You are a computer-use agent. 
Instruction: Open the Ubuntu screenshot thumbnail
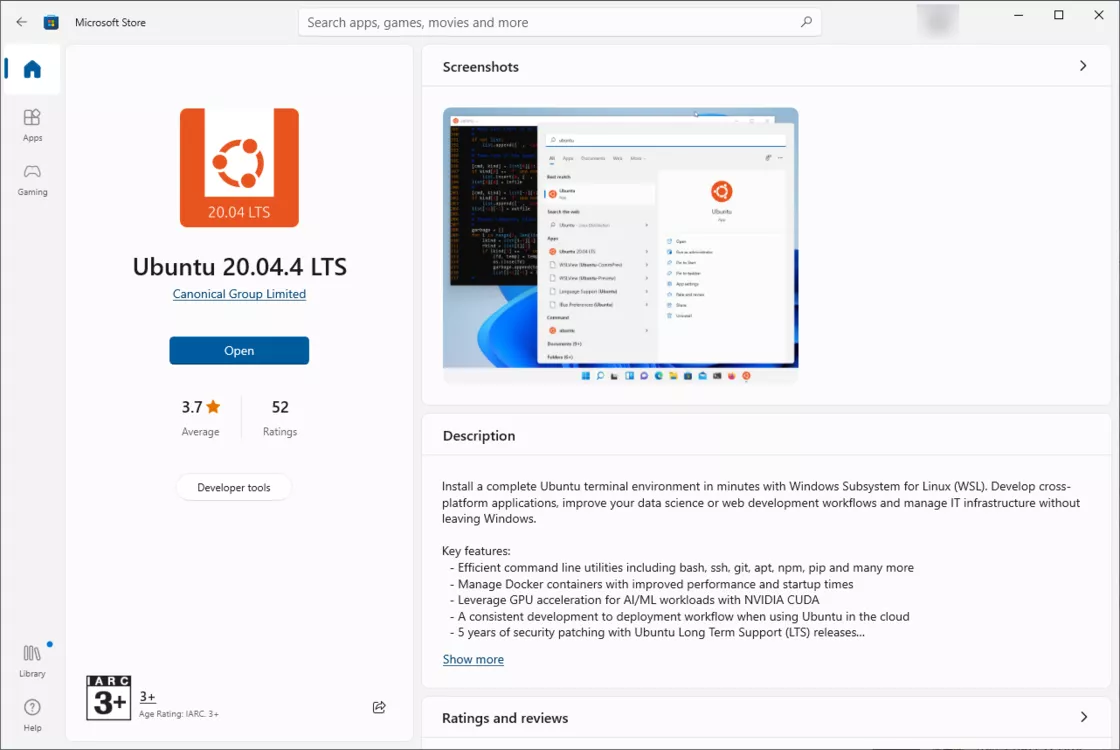click(x=621, y=245)
